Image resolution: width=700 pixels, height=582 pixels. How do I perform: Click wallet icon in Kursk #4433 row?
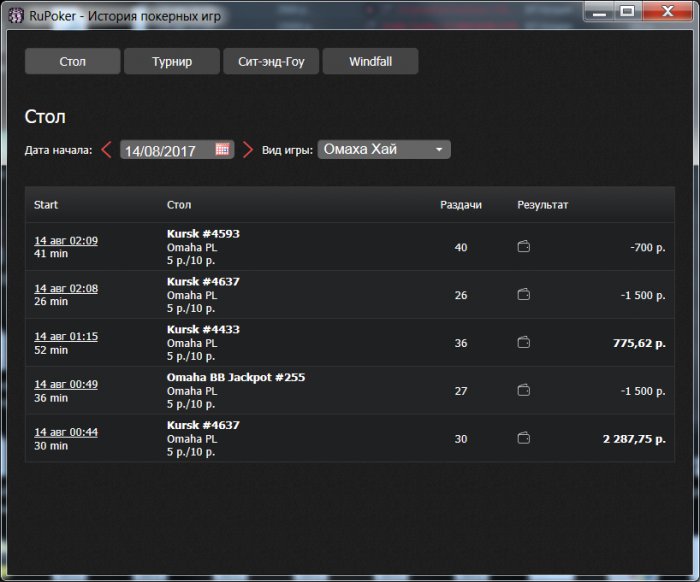tap(524, 342)
